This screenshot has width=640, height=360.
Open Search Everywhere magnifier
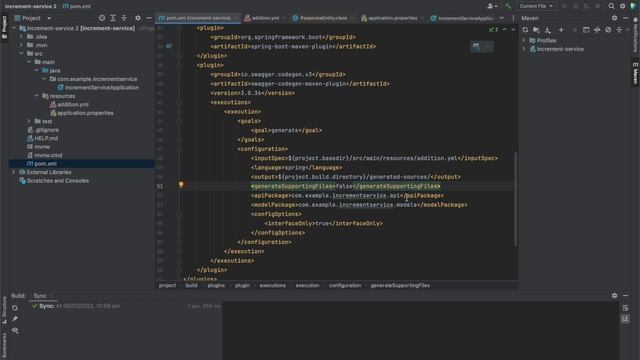click(611, 6)
